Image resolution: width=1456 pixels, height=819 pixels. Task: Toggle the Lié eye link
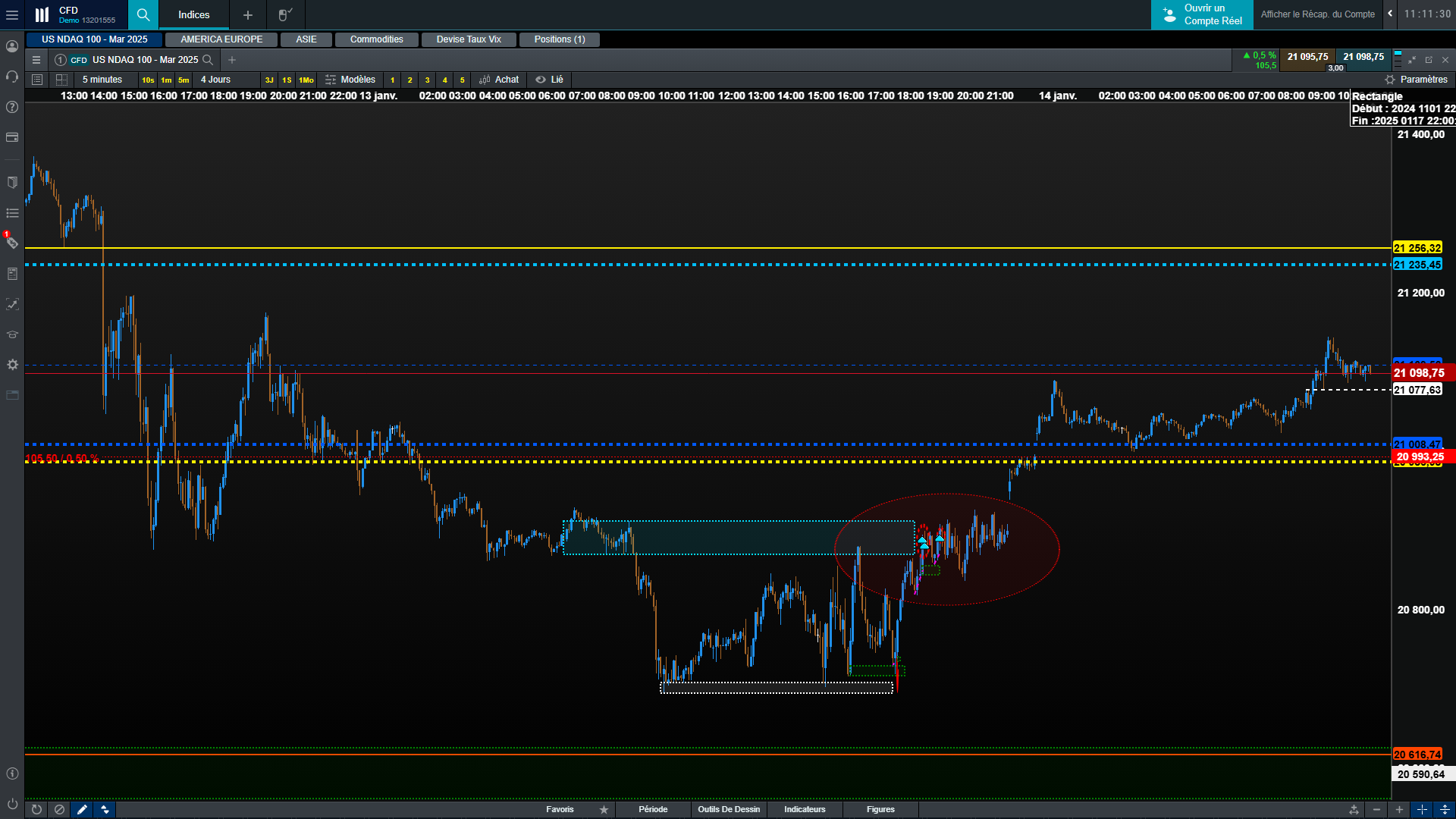(549, 80)
